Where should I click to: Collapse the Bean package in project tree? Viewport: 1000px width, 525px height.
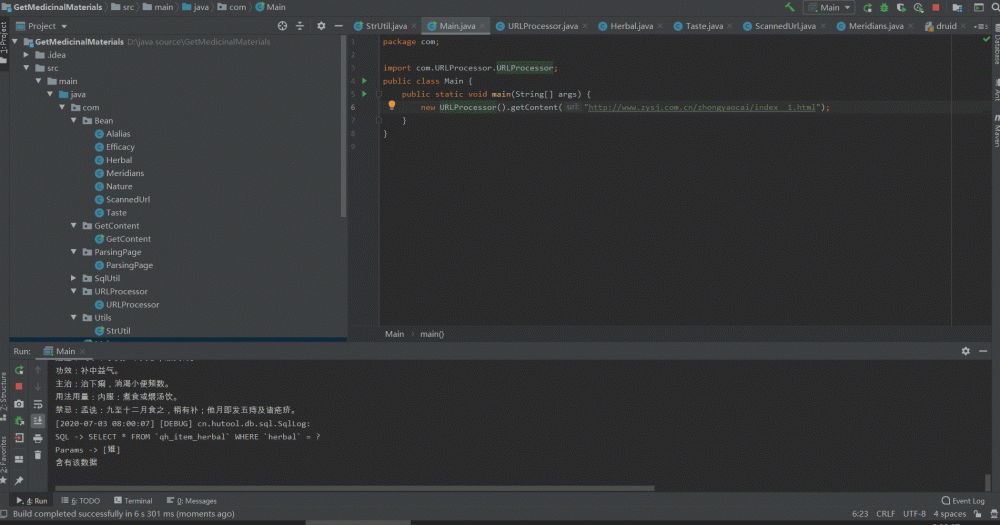pyautogui.click(x=74, y=120)
